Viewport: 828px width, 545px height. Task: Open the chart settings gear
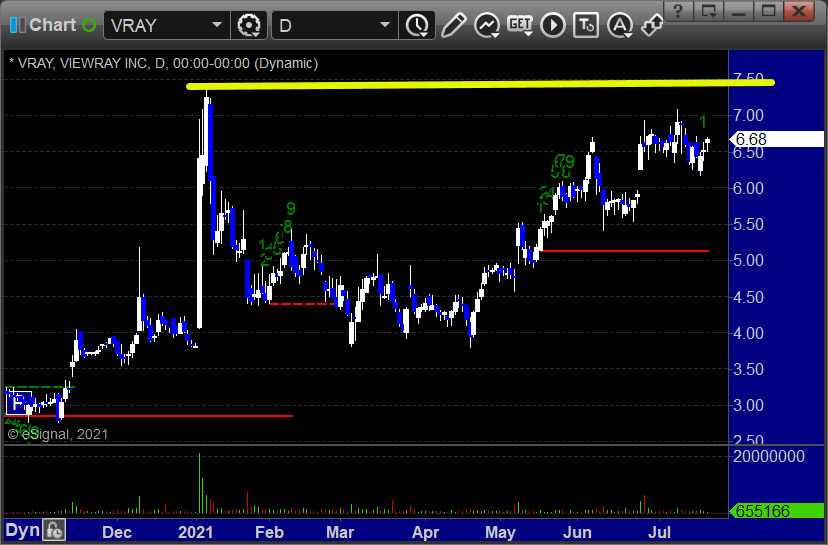(x=248, y=25)
